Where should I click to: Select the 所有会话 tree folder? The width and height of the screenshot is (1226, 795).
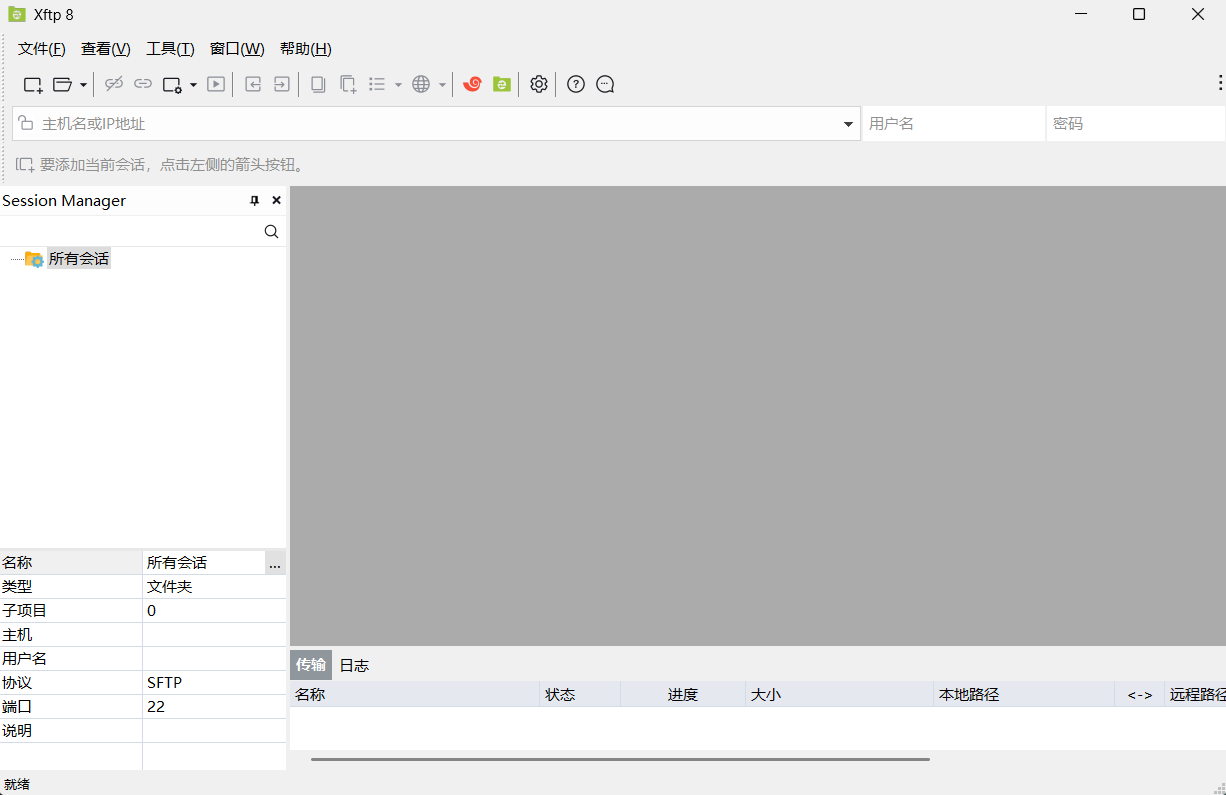79,259
